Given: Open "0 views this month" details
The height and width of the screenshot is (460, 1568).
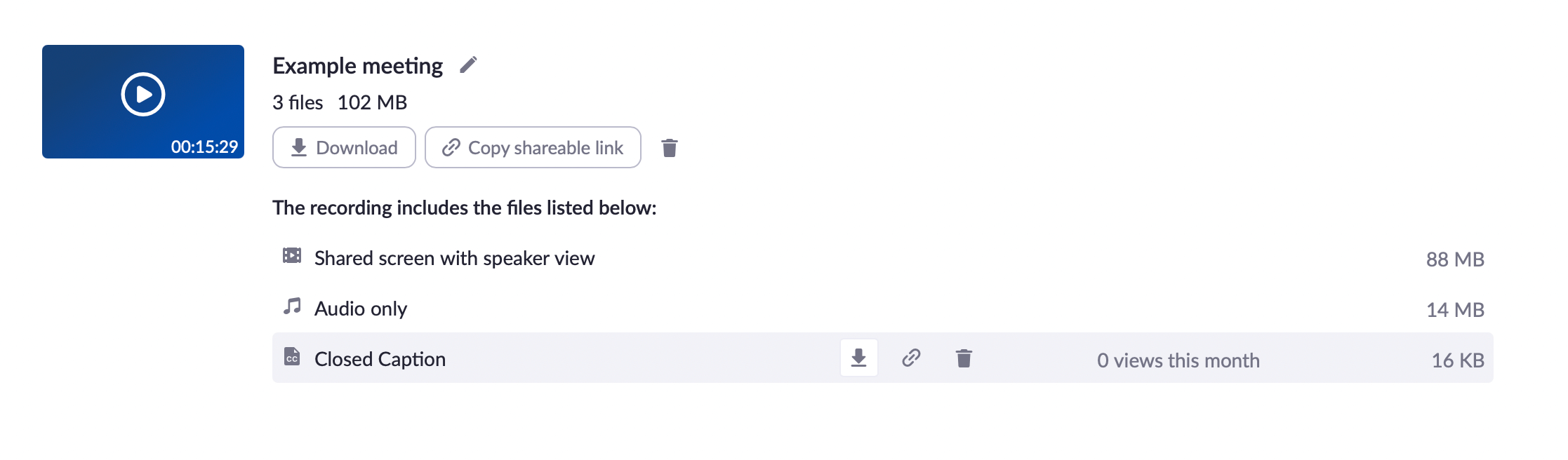Looking at the screenshot, I should coord(1178,360).
